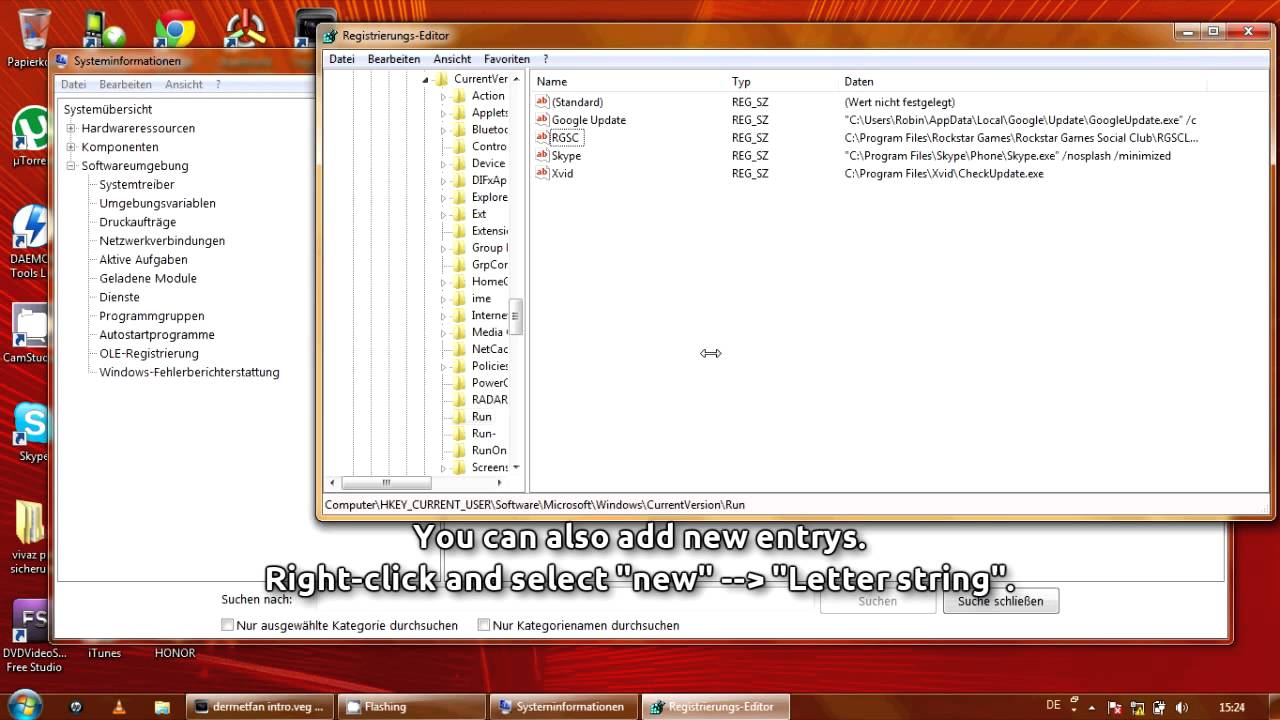Select the Google Update value icon
Image resolution: width=1280 pixels, height=720 pixels.
tap(542, 120)
